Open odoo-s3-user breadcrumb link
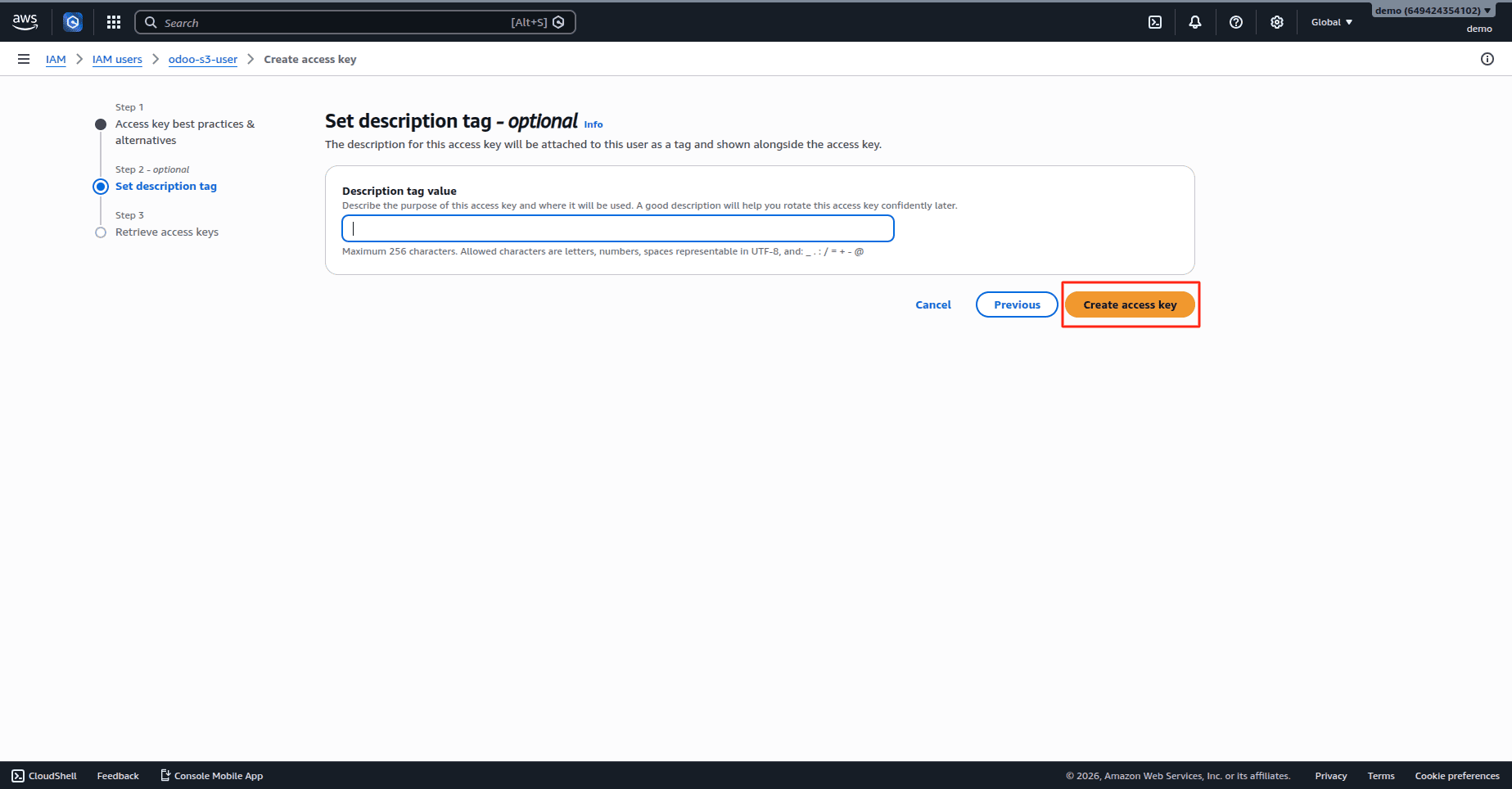The width and height of the screenshot is (1512, 789). [203, 59]
